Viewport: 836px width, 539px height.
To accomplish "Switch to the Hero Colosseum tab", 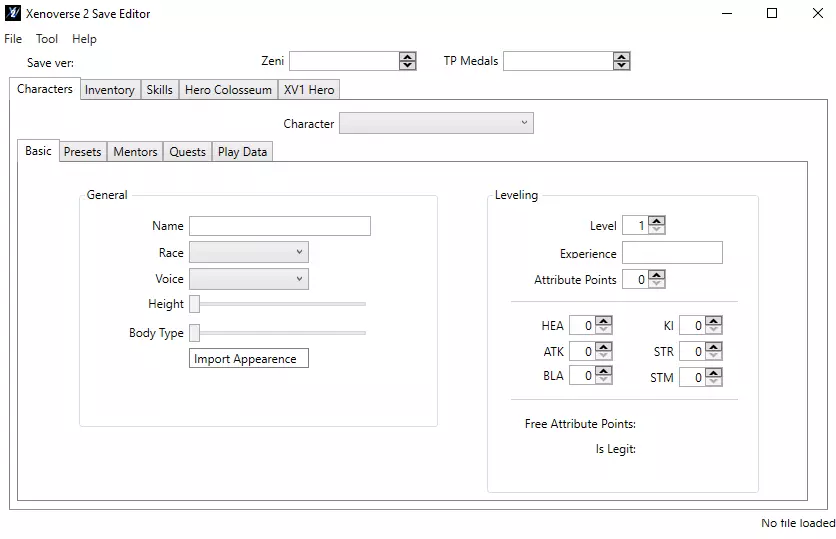I will pos(228,90).
